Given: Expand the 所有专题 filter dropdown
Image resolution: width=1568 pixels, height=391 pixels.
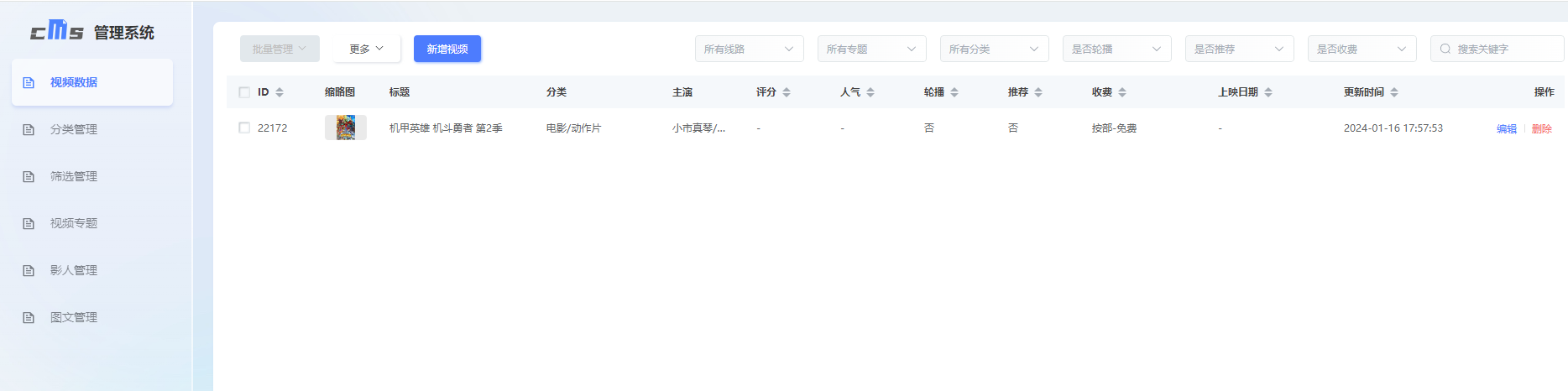Looking at the screenshot, I should (872, 49).
